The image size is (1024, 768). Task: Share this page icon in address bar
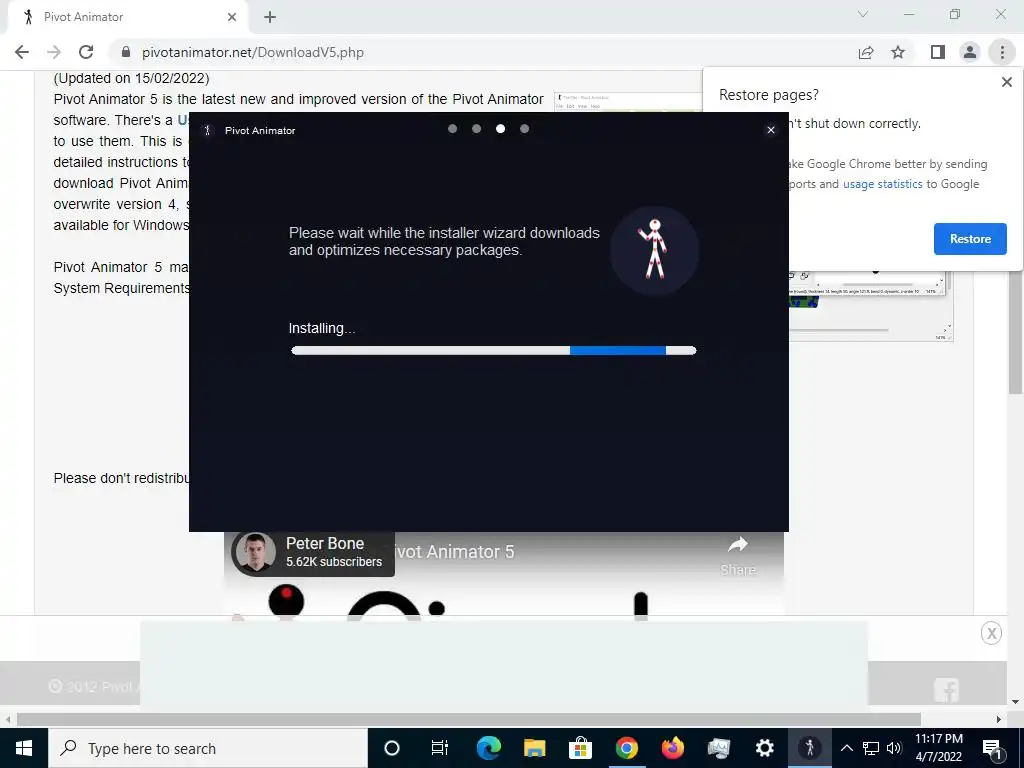866,52
